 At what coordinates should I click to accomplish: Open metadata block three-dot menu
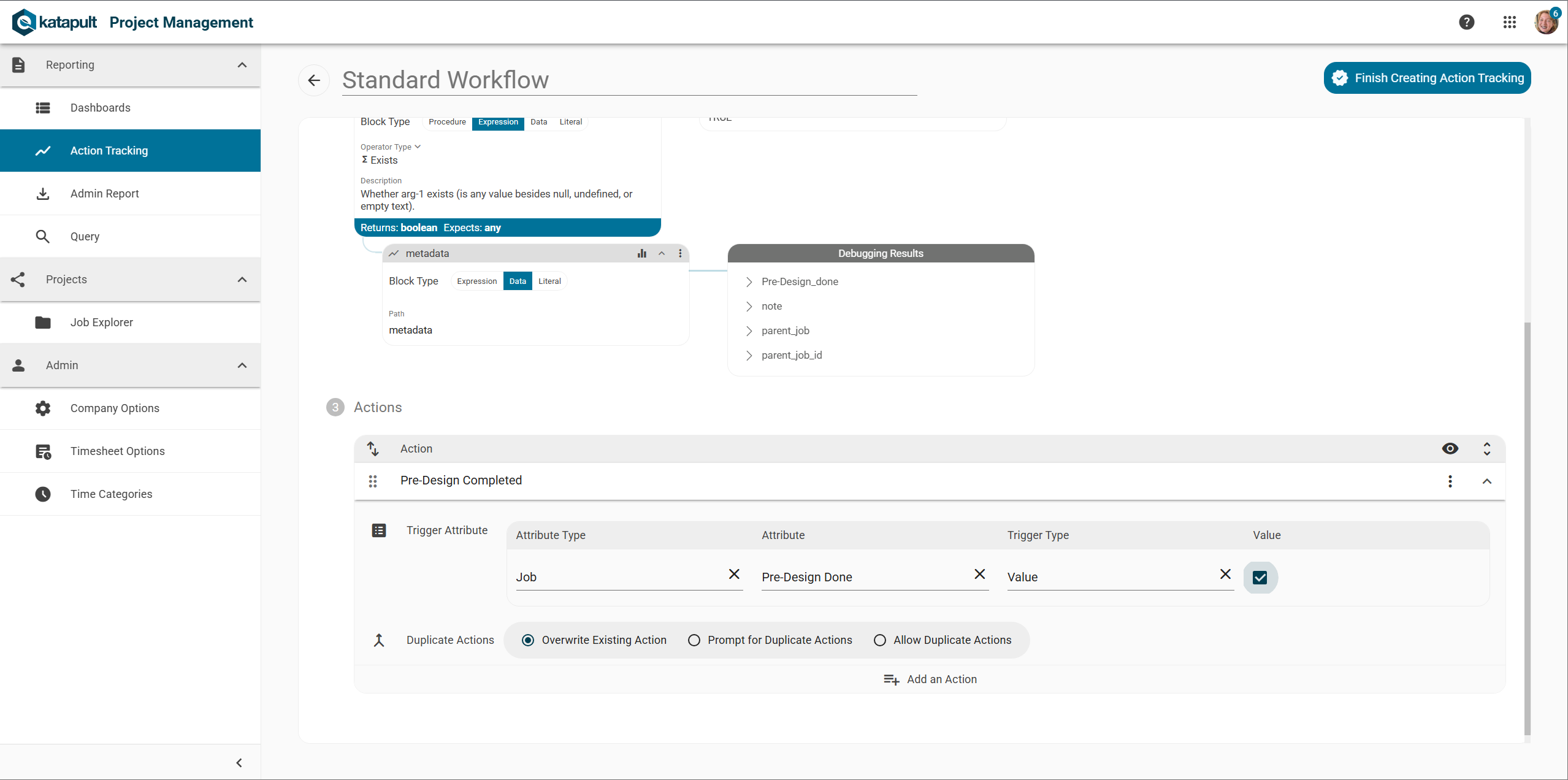coord(680,253)
